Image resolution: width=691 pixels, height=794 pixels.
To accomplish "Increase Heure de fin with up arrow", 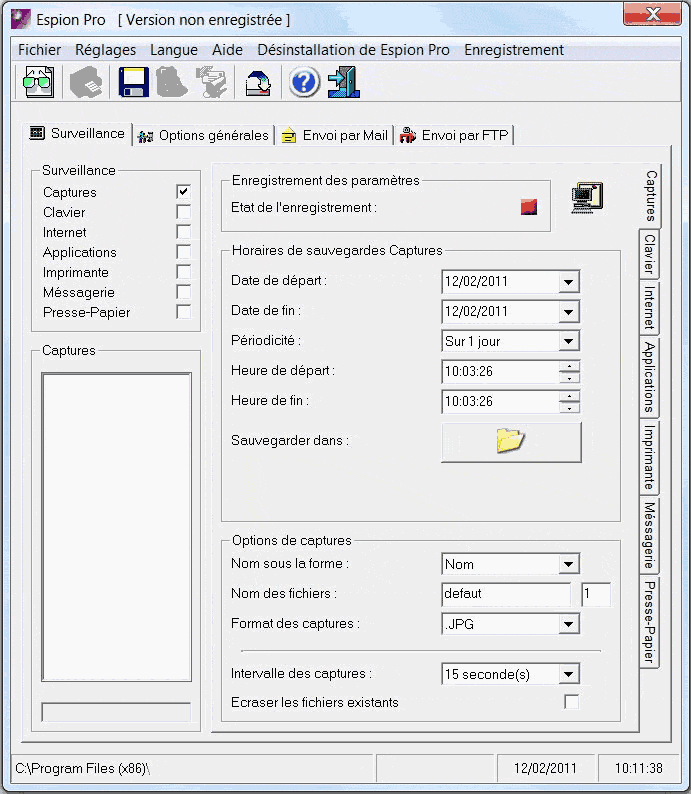I will (x=569, y=396).
